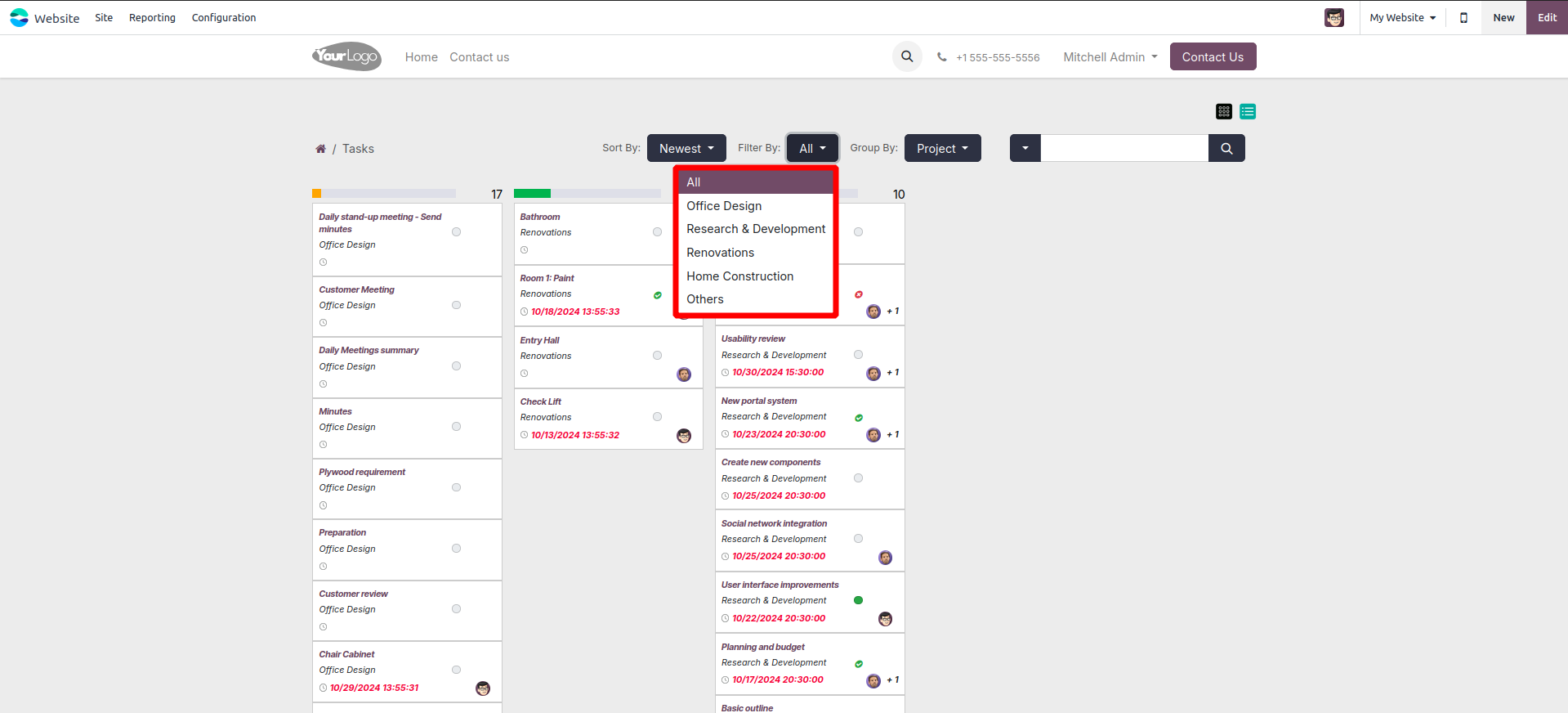This screenshot has height=713, width=1568.
Task: Expand the search options caret dropdown
Action: (1025, 148)
